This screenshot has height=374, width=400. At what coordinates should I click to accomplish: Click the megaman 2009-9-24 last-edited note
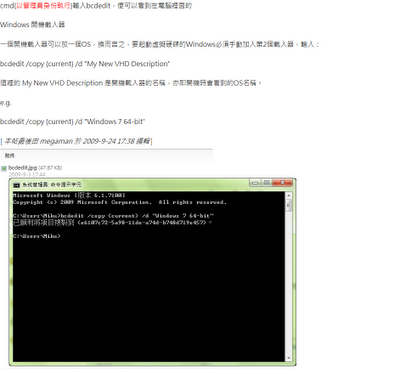[76, 141]
